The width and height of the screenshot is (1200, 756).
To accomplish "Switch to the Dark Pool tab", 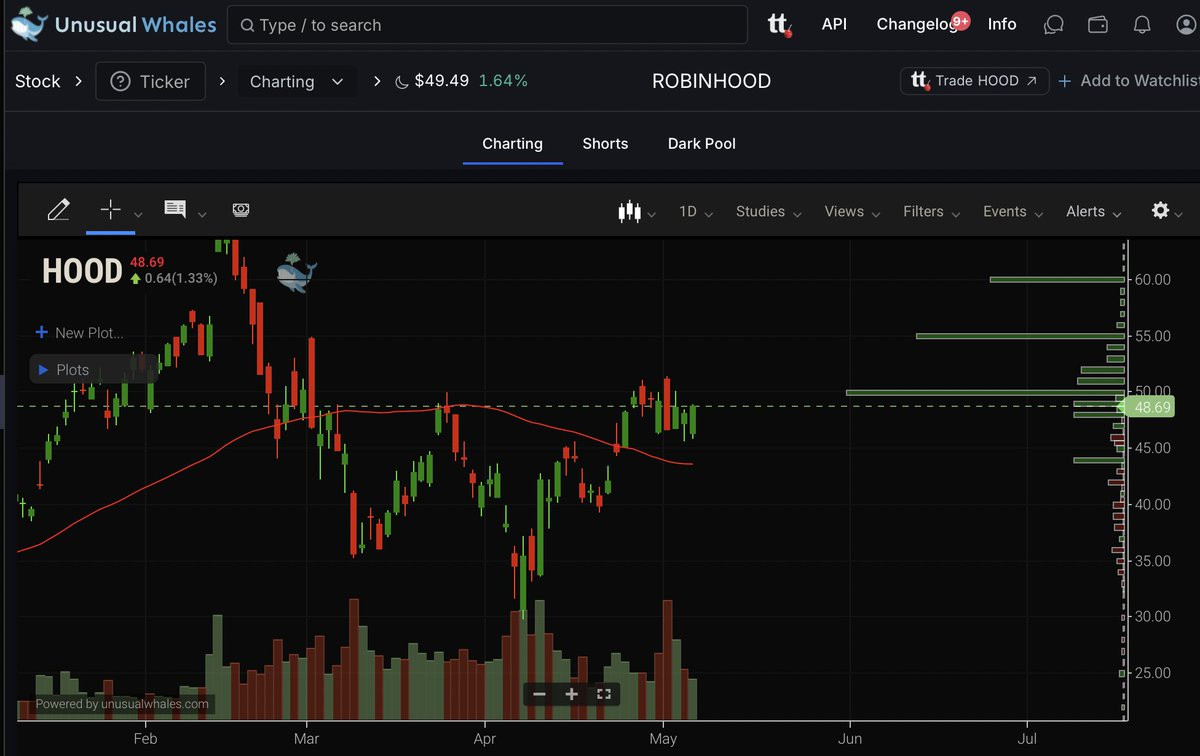I will 701,144.
